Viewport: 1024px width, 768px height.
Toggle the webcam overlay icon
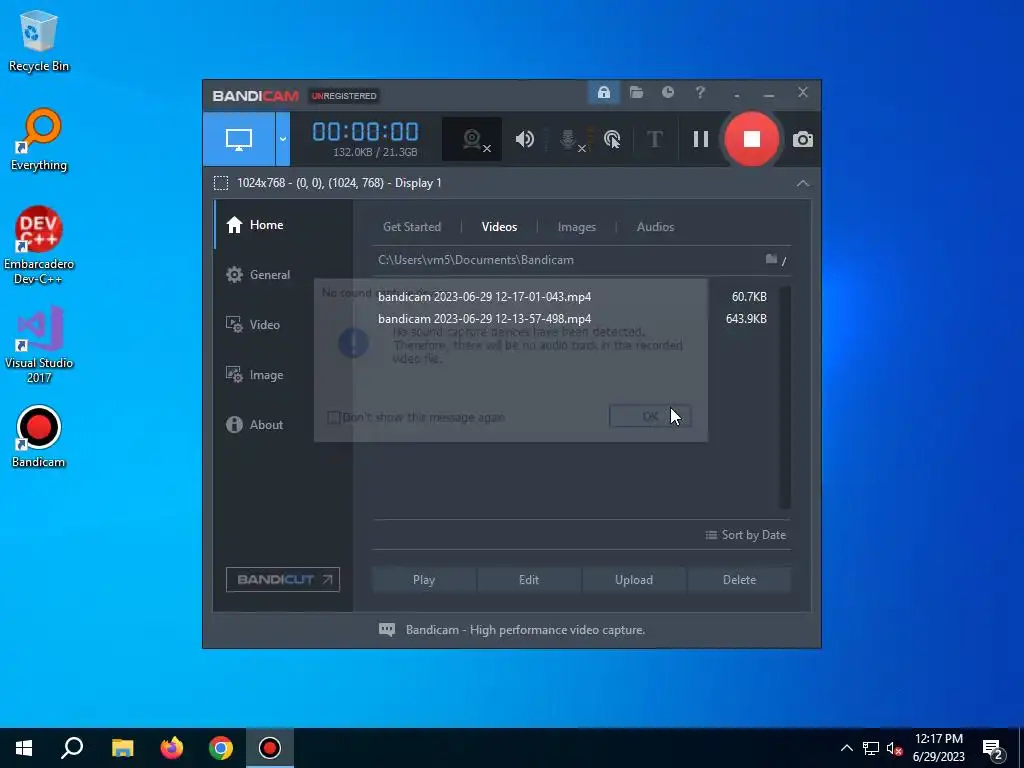point(472,139)
